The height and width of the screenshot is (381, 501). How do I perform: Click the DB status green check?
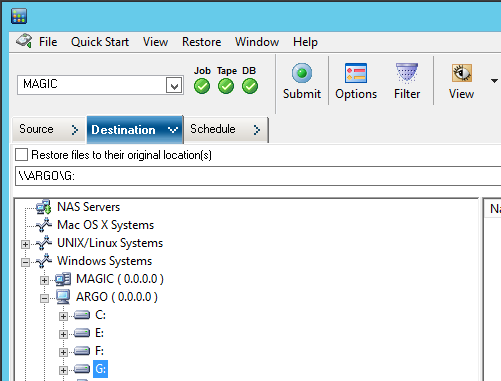tap(250, 86)
